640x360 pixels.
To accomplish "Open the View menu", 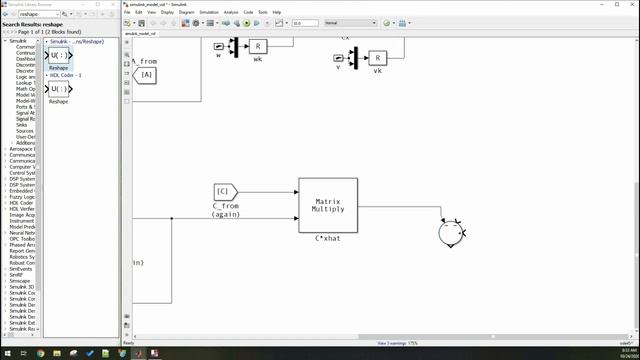I will 151,12.
